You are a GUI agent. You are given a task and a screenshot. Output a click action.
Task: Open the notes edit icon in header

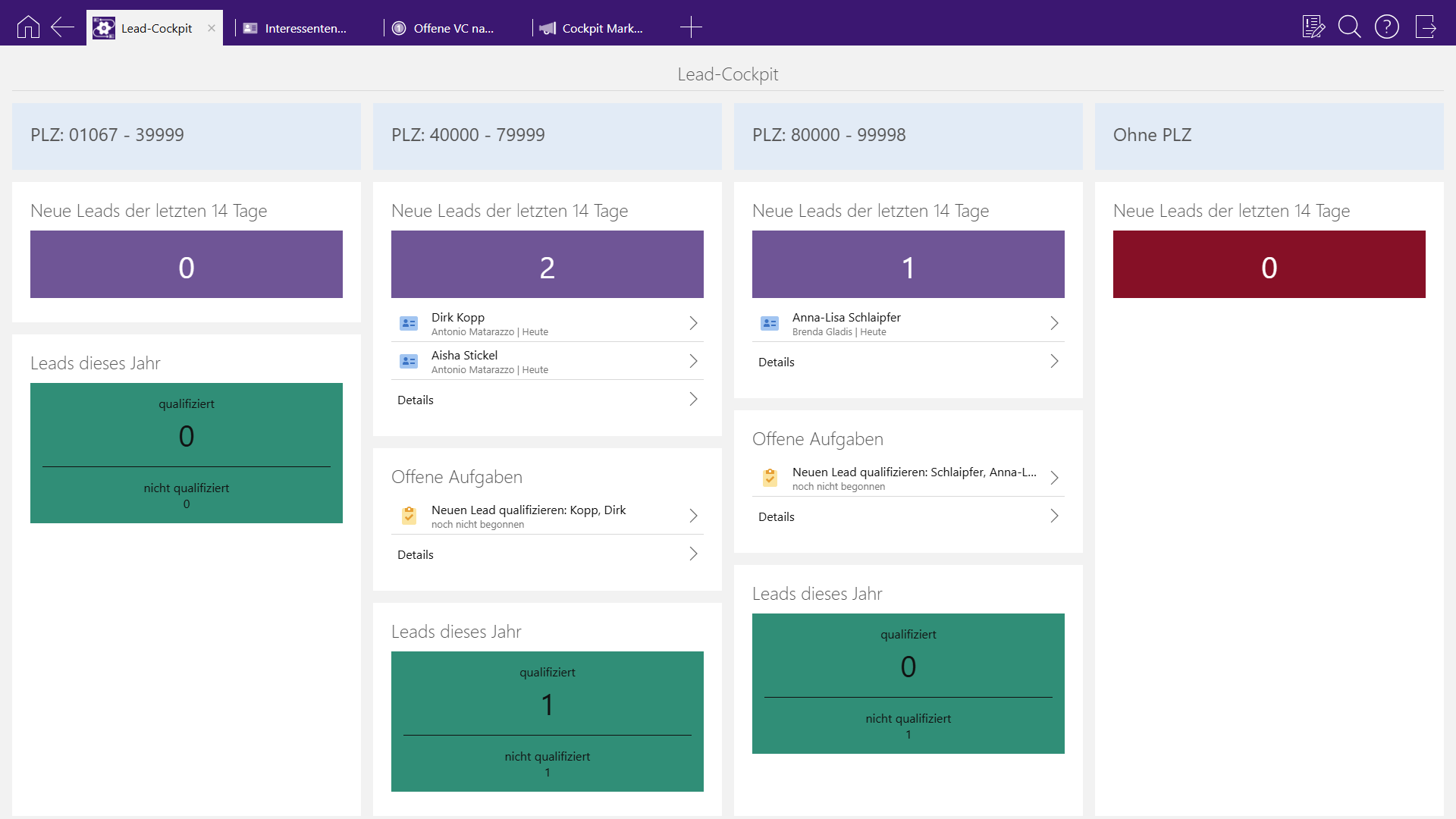click(1313, 27)
